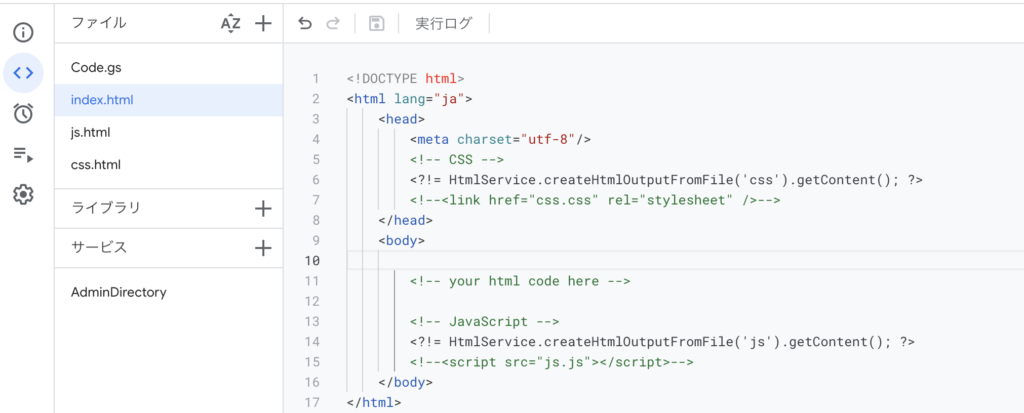
Task: Click line number 1 in the gutter
Action: point(316,79)
